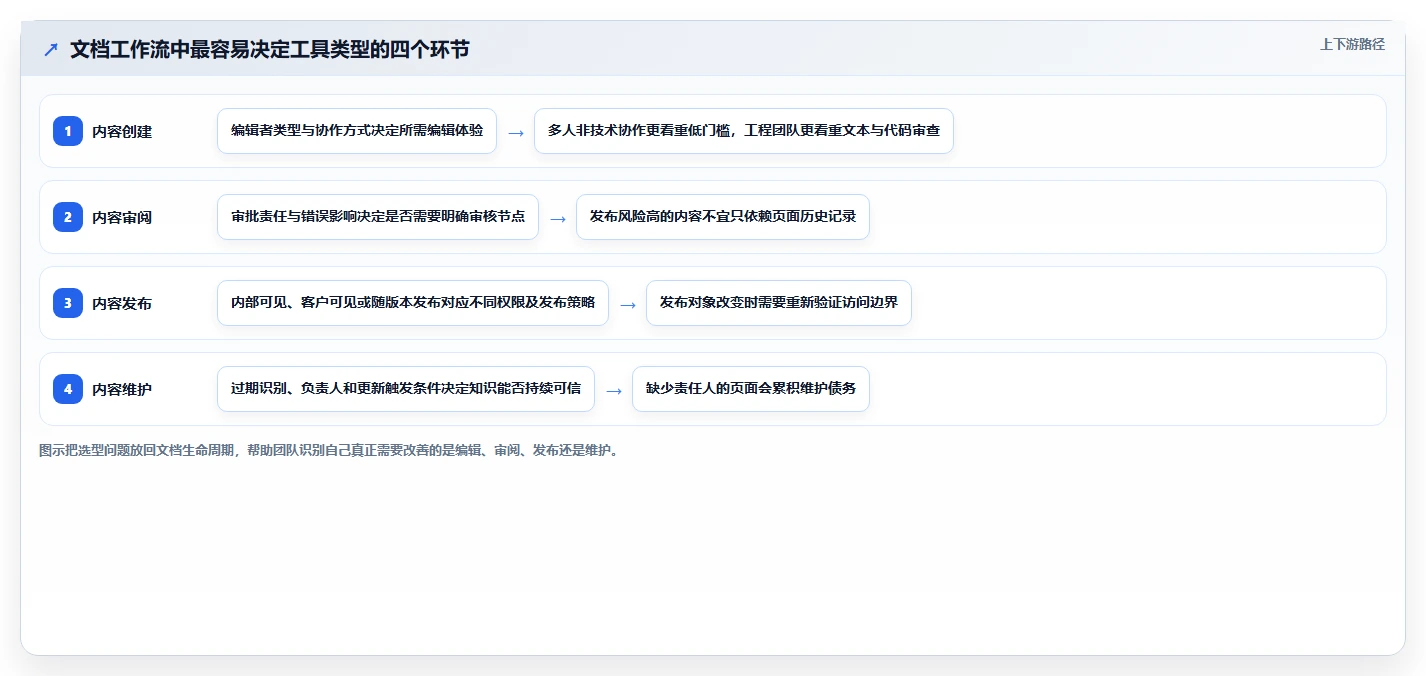Click the number 1 badge for 内容创建

pos(68,131)
